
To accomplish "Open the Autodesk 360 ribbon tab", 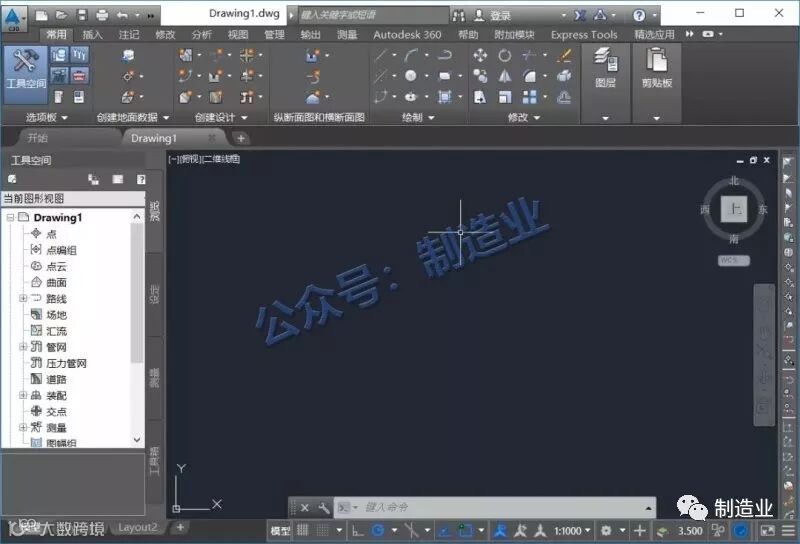I will tap(407, 35).
